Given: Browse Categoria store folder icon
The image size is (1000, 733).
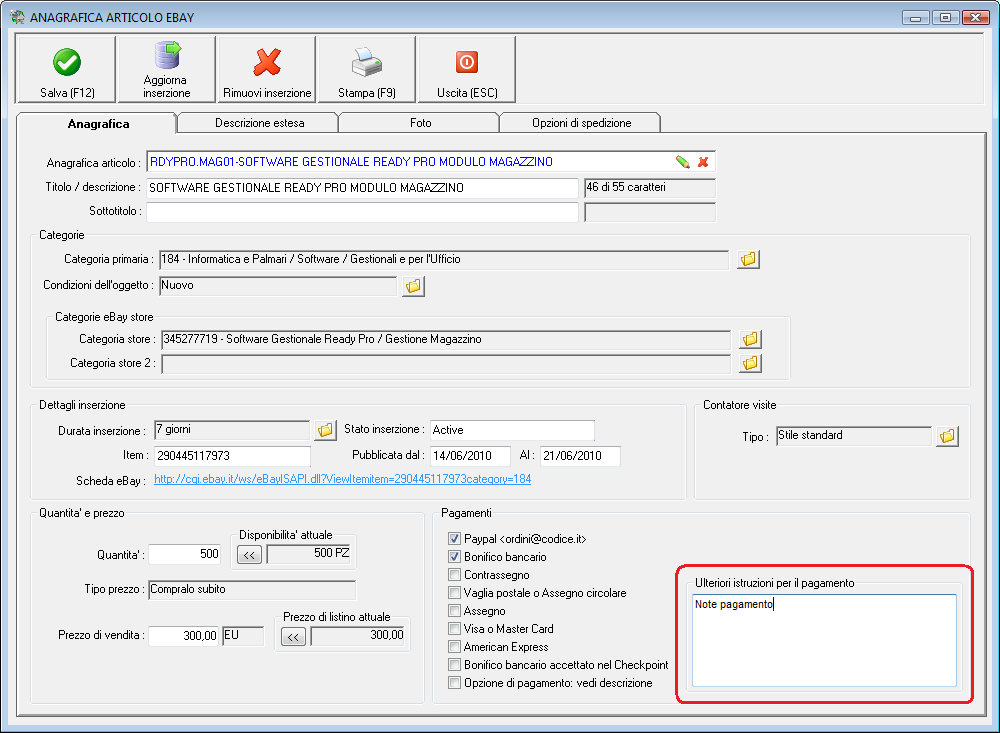Looking at the screenshot, I should click(x=751, y=339).
